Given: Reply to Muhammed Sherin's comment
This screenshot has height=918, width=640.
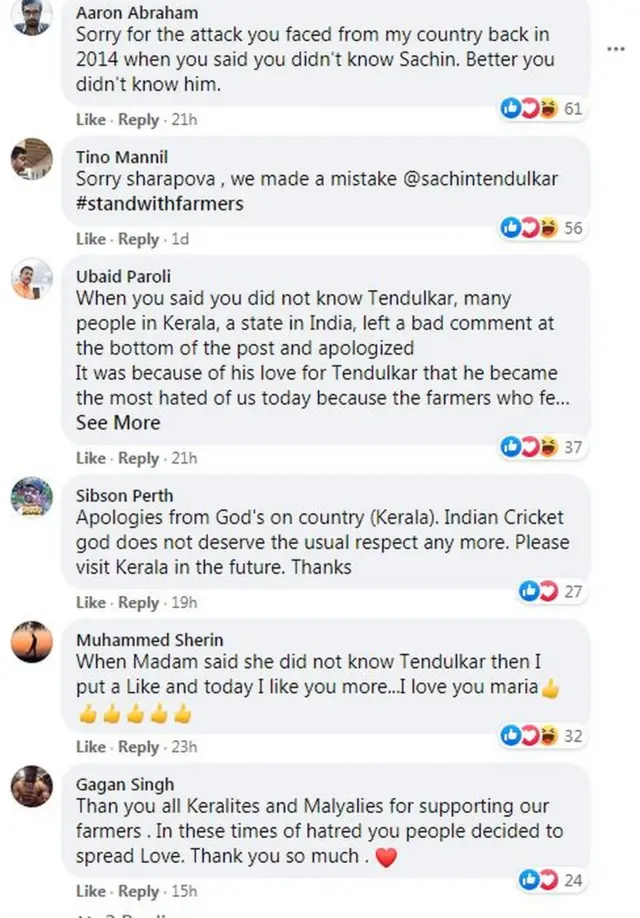Looking at the screenshot, I should pyautogui.click(x=138, y=747).
